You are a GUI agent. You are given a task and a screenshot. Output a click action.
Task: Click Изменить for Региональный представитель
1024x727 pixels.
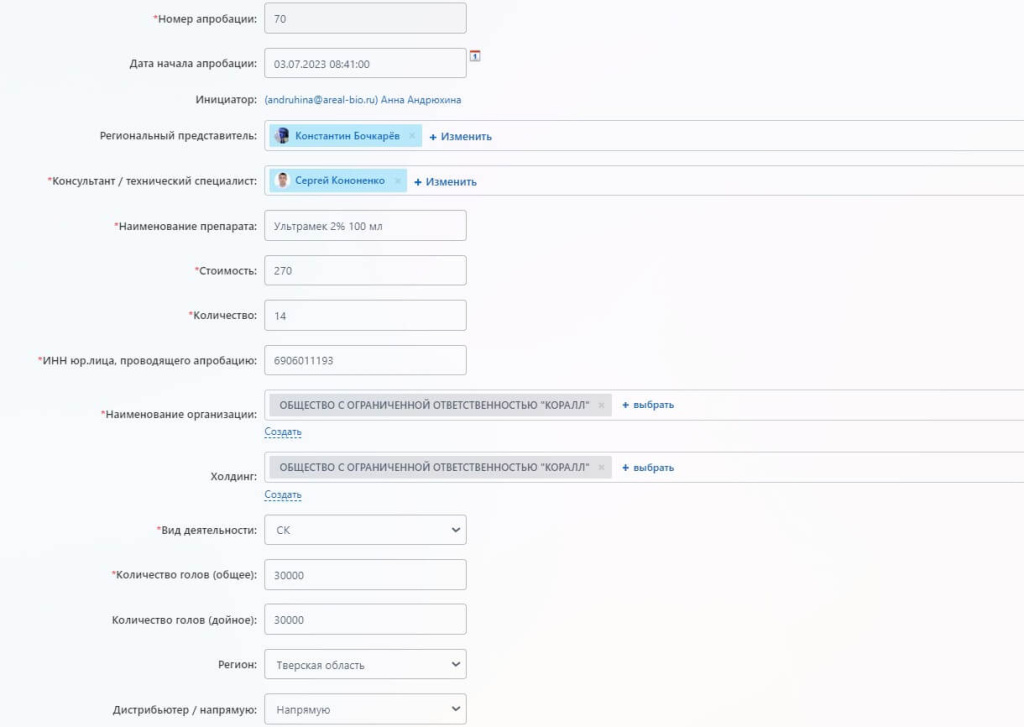[460, 136]
